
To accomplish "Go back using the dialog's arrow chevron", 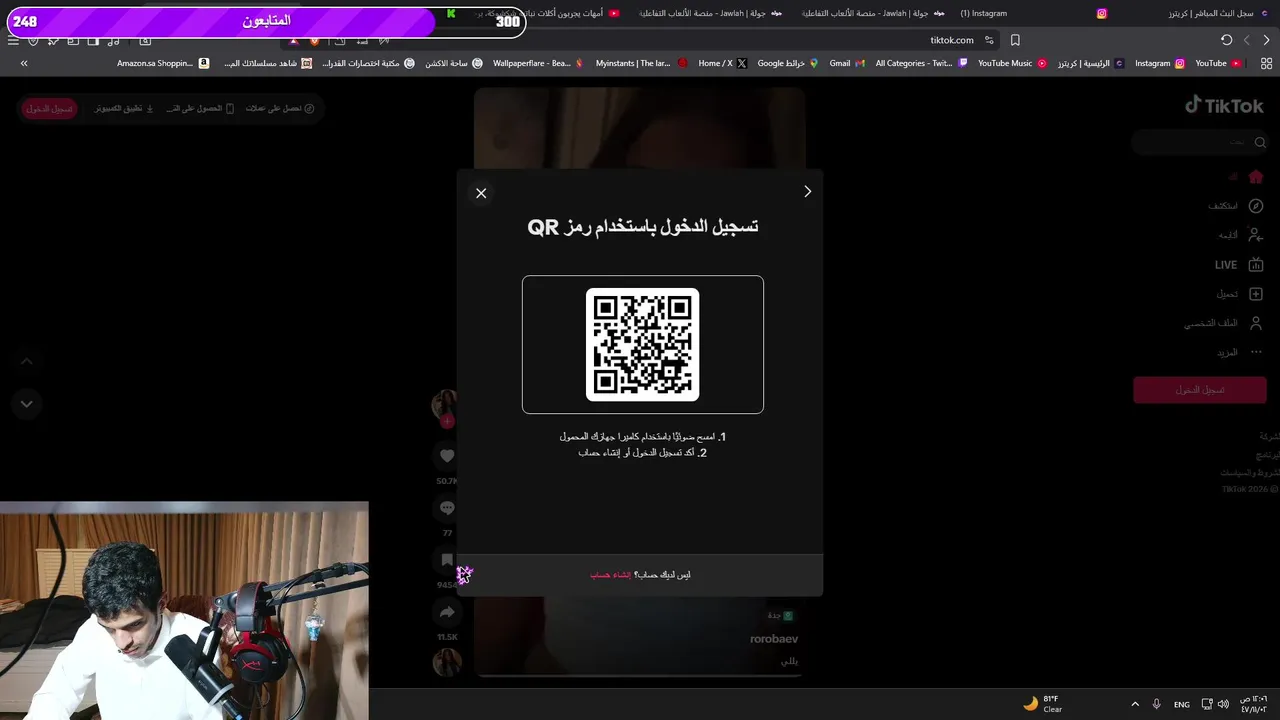I will 807,191.
